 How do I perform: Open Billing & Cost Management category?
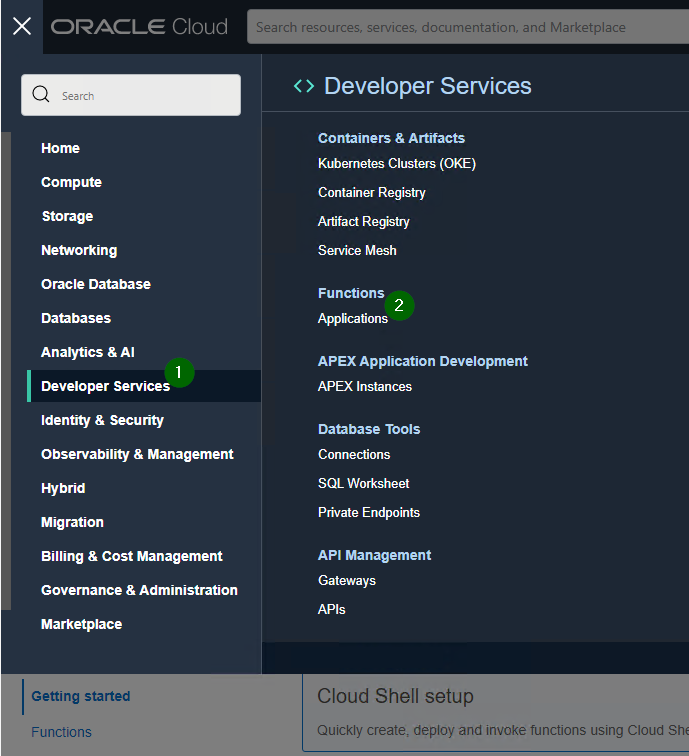pyautogui.click(x=132, y=556)
